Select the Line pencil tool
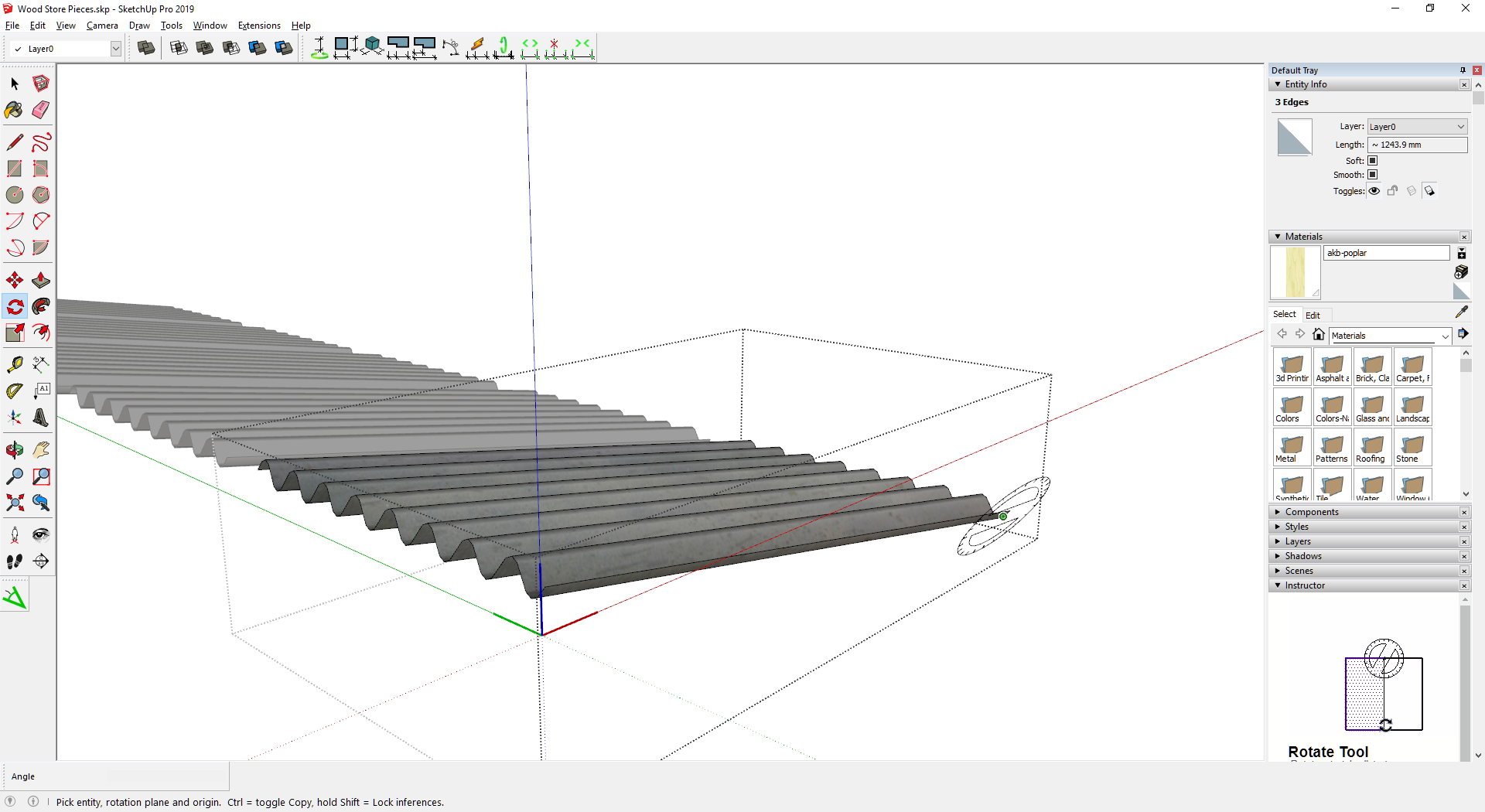 coord(15,142)
